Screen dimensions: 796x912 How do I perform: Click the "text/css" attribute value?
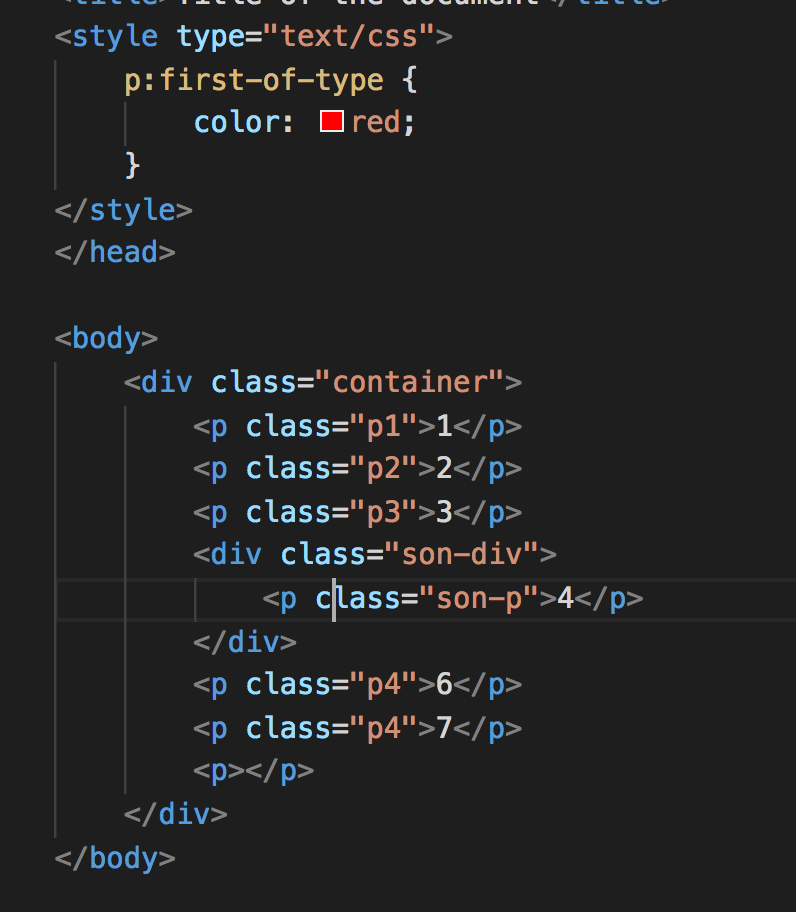point(348,37)
